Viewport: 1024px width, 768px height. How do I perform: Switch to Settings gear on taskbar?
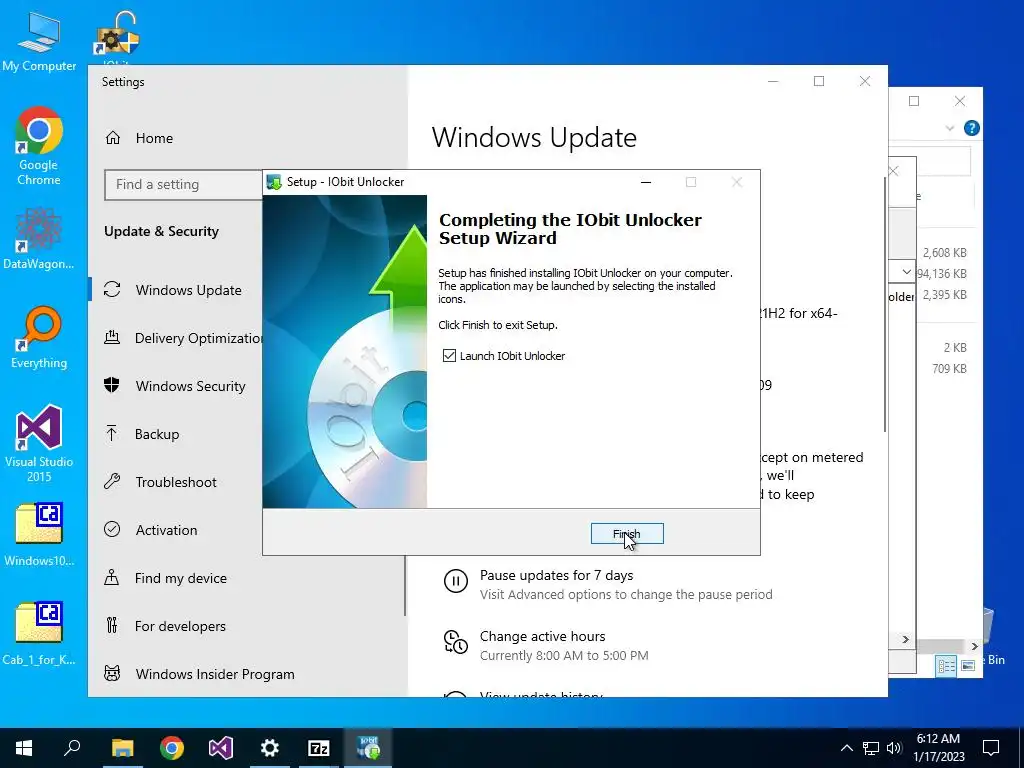coord(270,748)
